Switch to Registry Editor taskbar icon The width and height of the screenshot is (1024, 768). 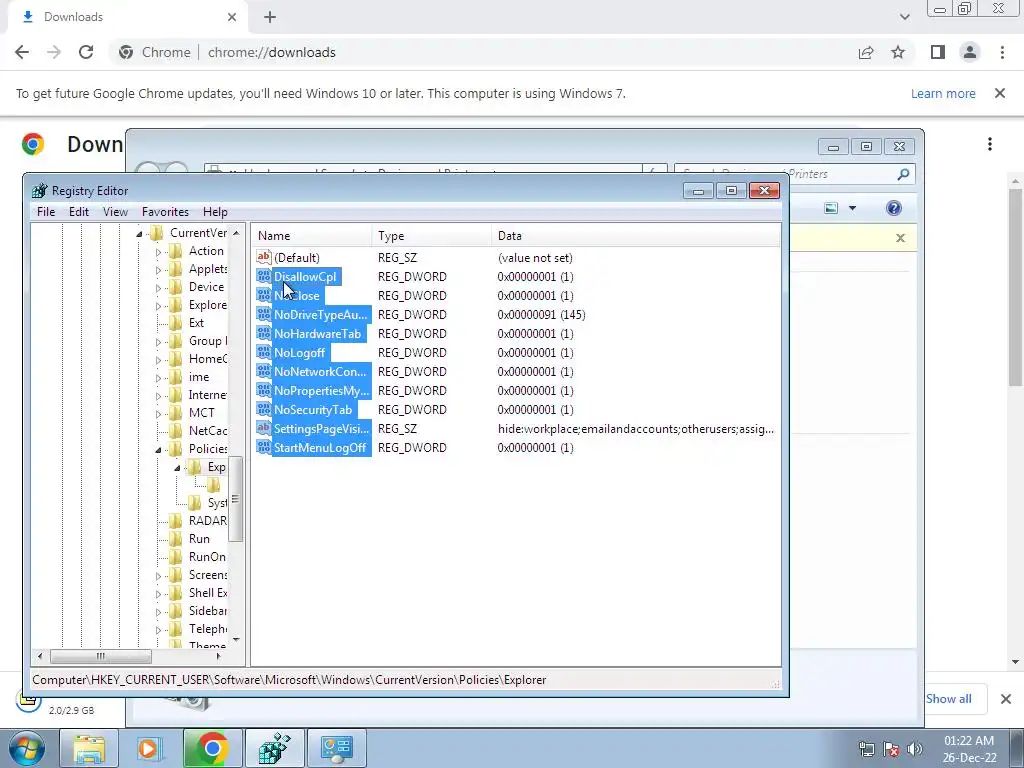pyautogui.click(x=274, y=748)
